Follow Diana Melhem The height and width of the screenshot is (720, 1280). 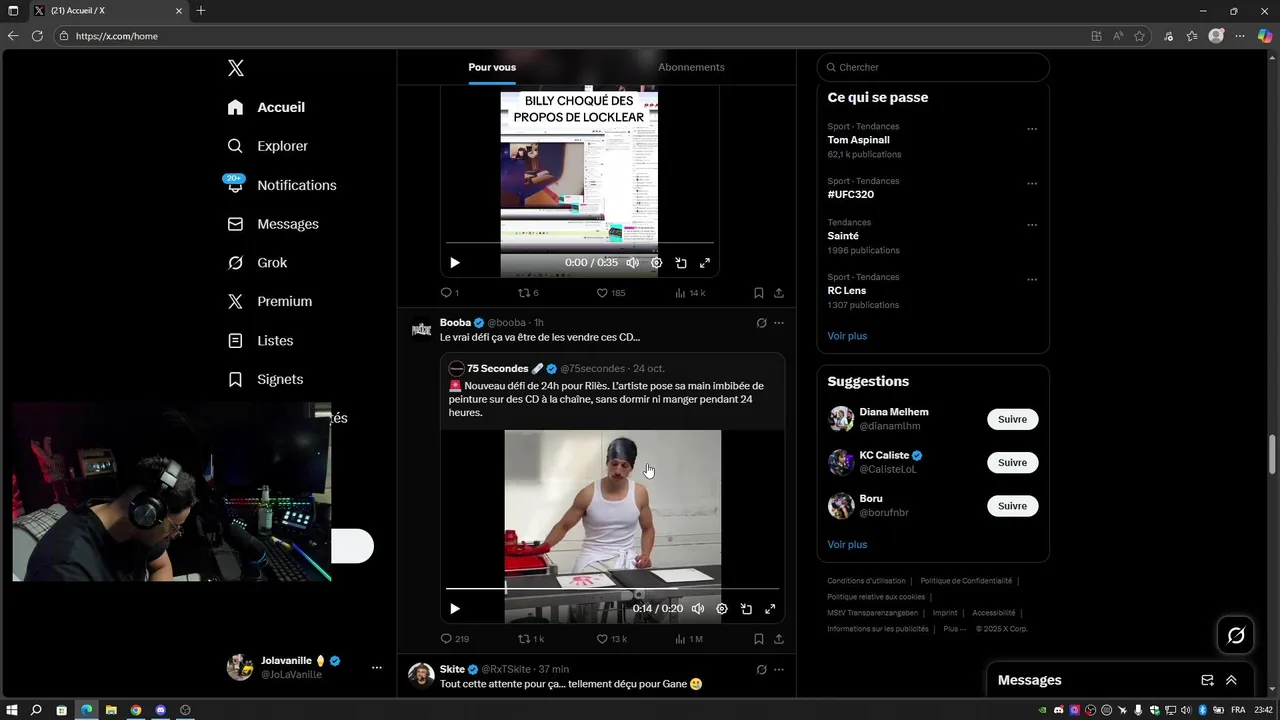1012,419
